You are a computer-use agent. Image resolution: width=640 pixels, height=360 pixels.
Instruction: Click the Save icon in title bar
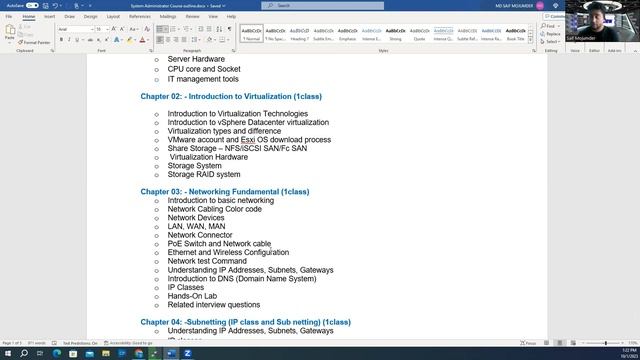pyautogui.click(x=45, y=6)
